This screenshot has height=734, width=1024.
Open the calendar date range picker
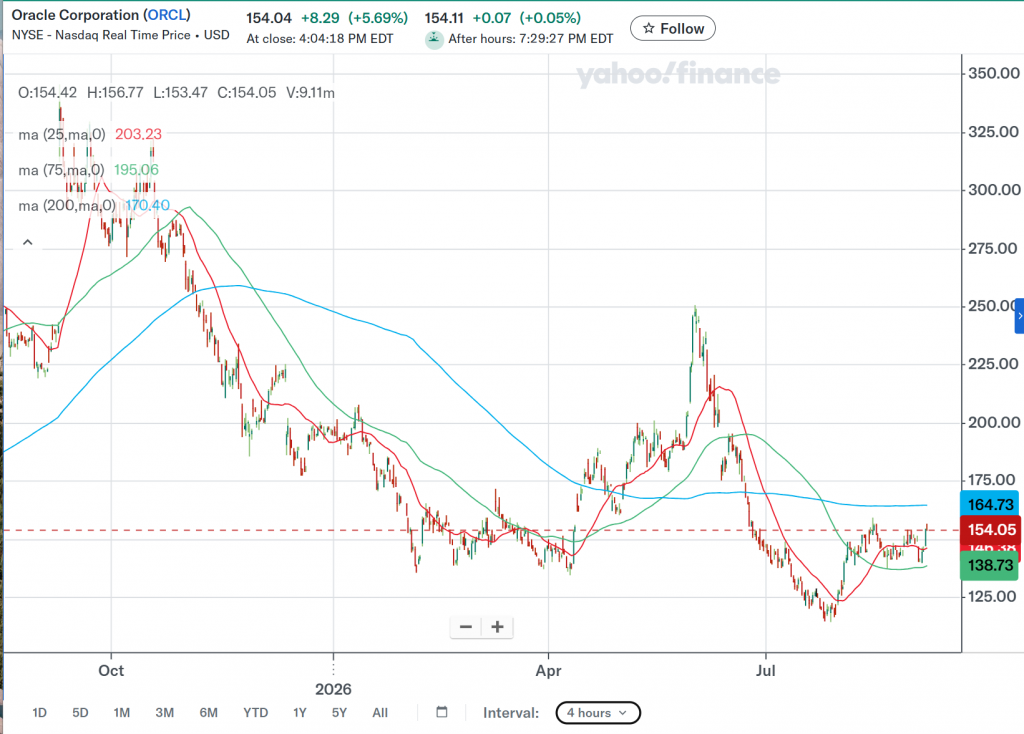click(x=442, y=712)
